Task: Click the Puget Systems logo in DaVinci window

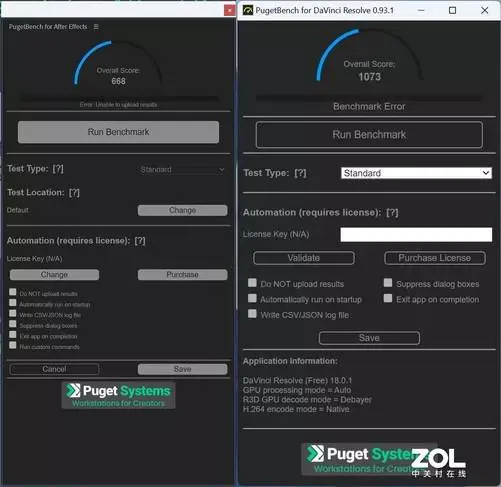Action: (x=369, y=460)
